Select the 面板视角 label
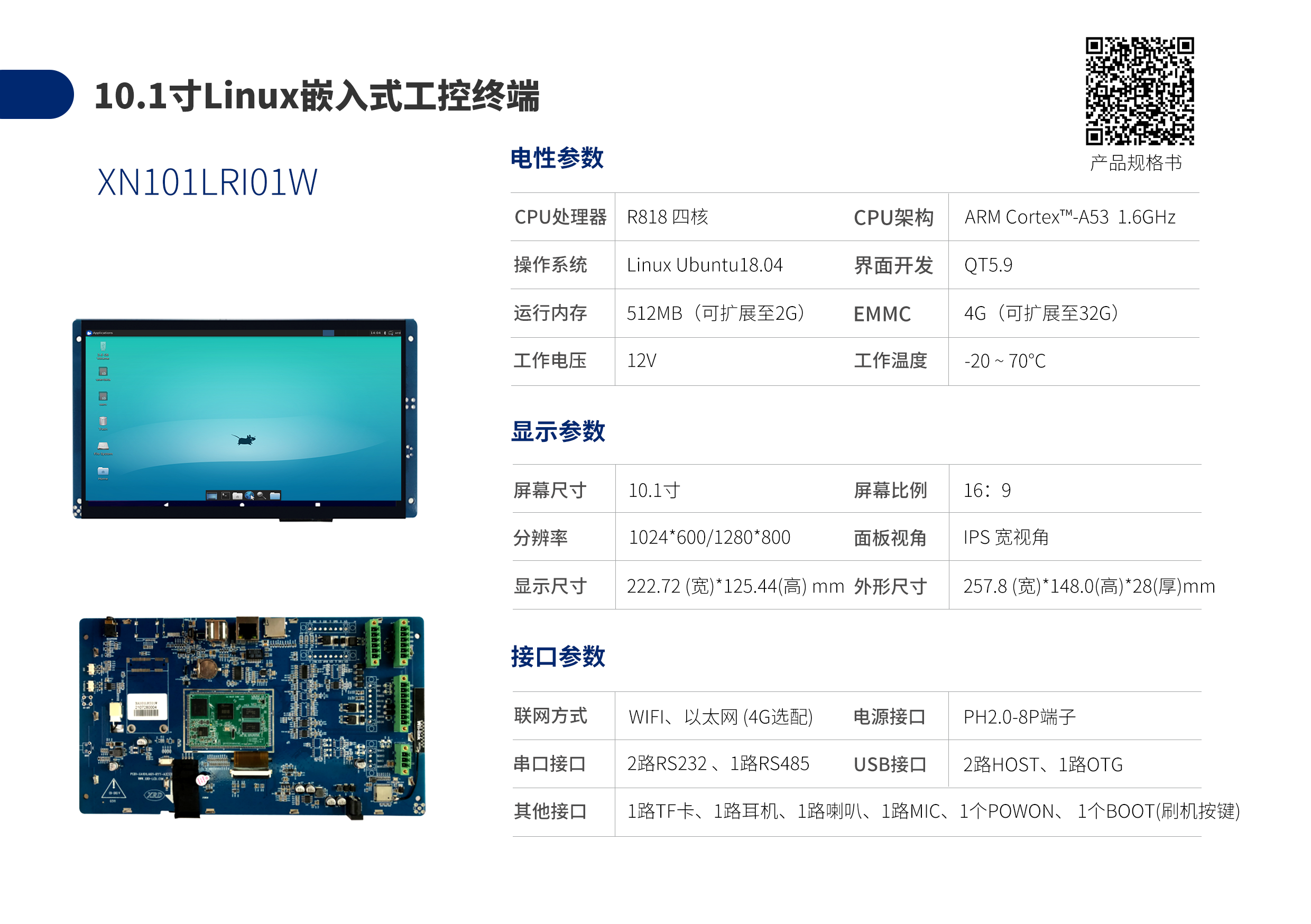The height and width of the screenshot is (924, 1311). 890,539
